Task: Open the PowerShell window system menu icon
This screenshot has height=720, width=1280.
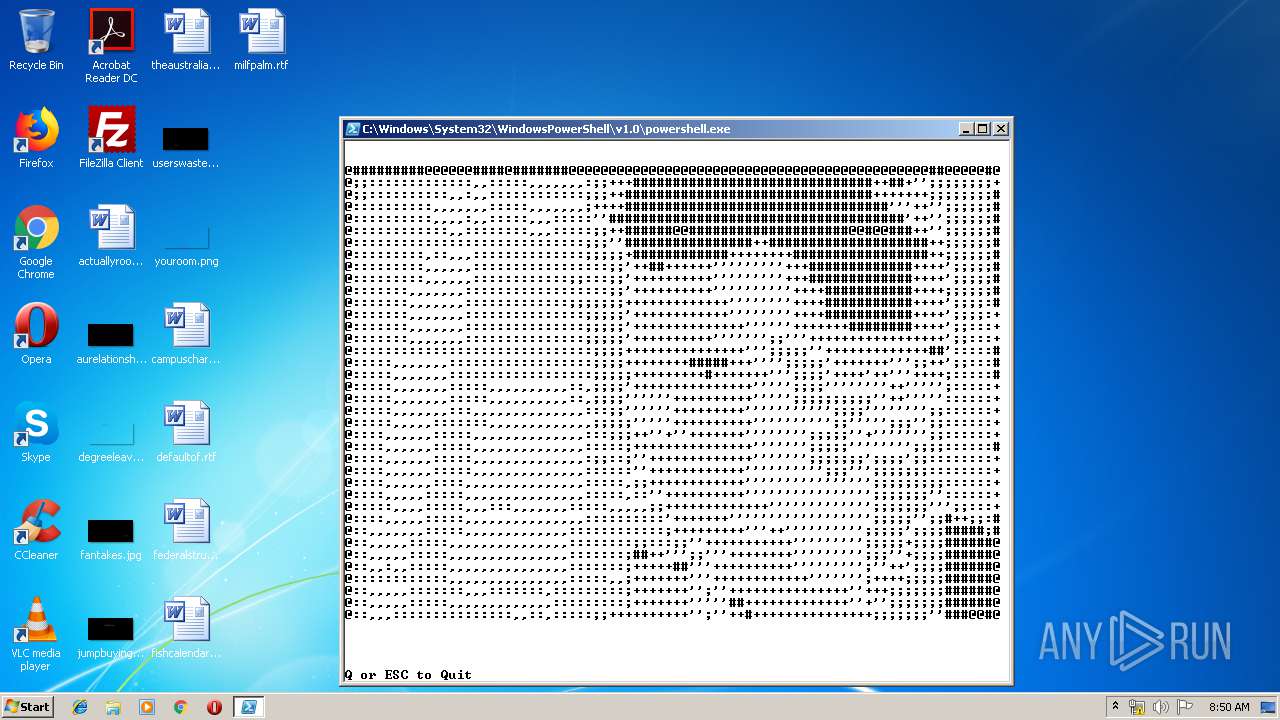Action: 352,129
